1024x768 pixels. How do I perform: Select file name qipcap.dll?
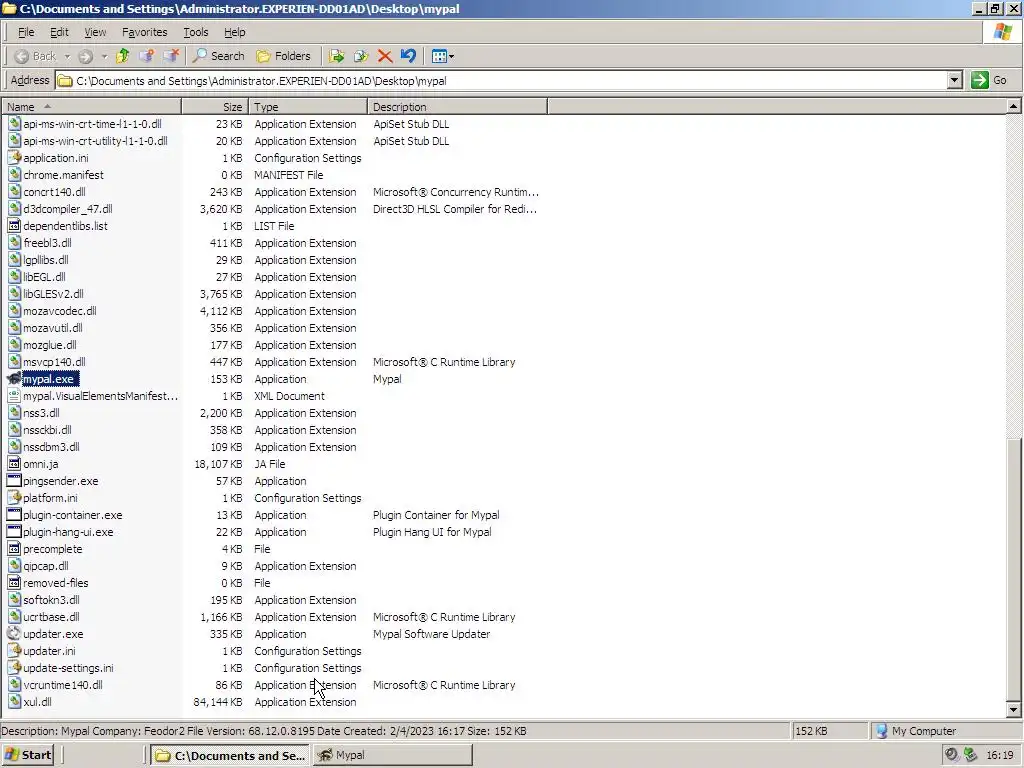[46, 566]
